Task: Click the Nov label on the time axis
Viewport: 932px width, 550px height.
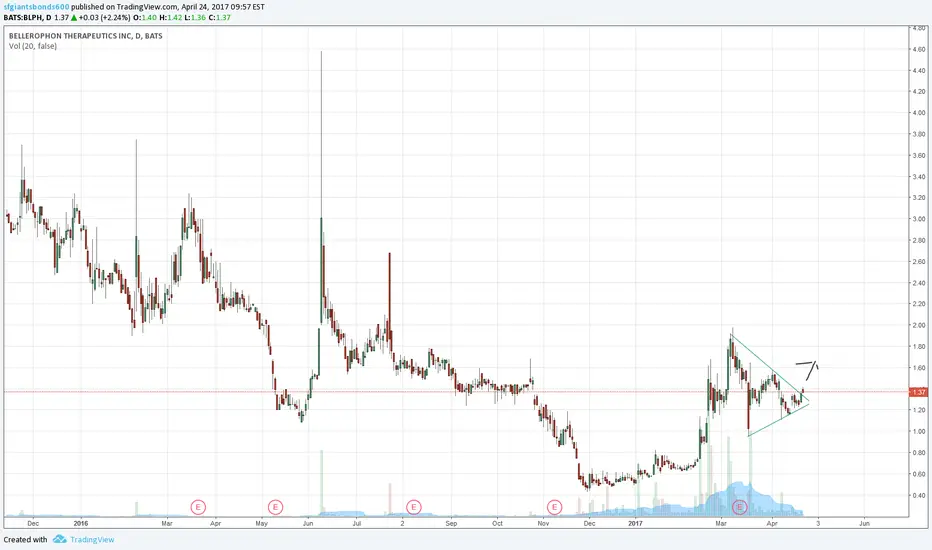Action: pyautogui.click(x=543, y=524)
